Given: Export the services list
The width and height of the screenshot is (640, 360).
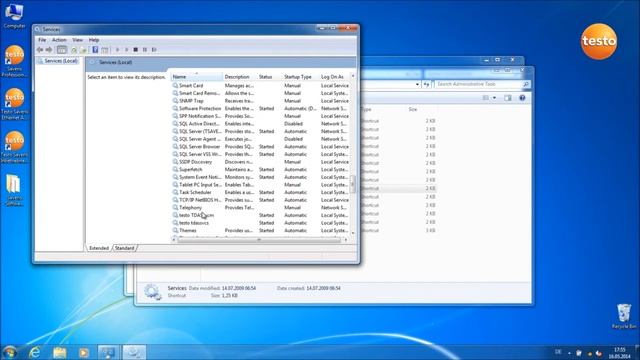Looking at the screenshot, I should 83,50.
